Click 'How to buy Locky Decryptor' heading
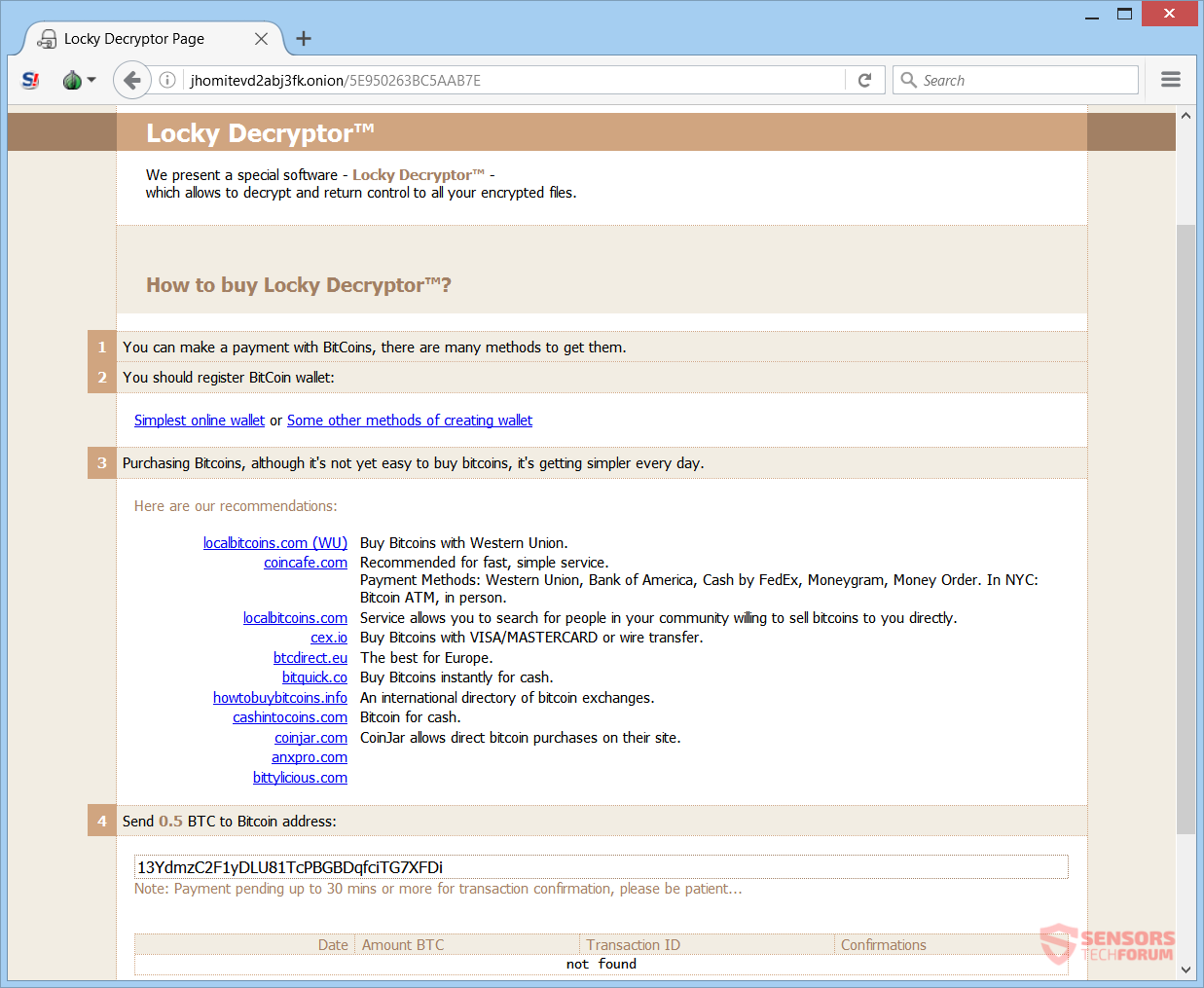Screen dimensions: 1204x988 click(299, 285)
